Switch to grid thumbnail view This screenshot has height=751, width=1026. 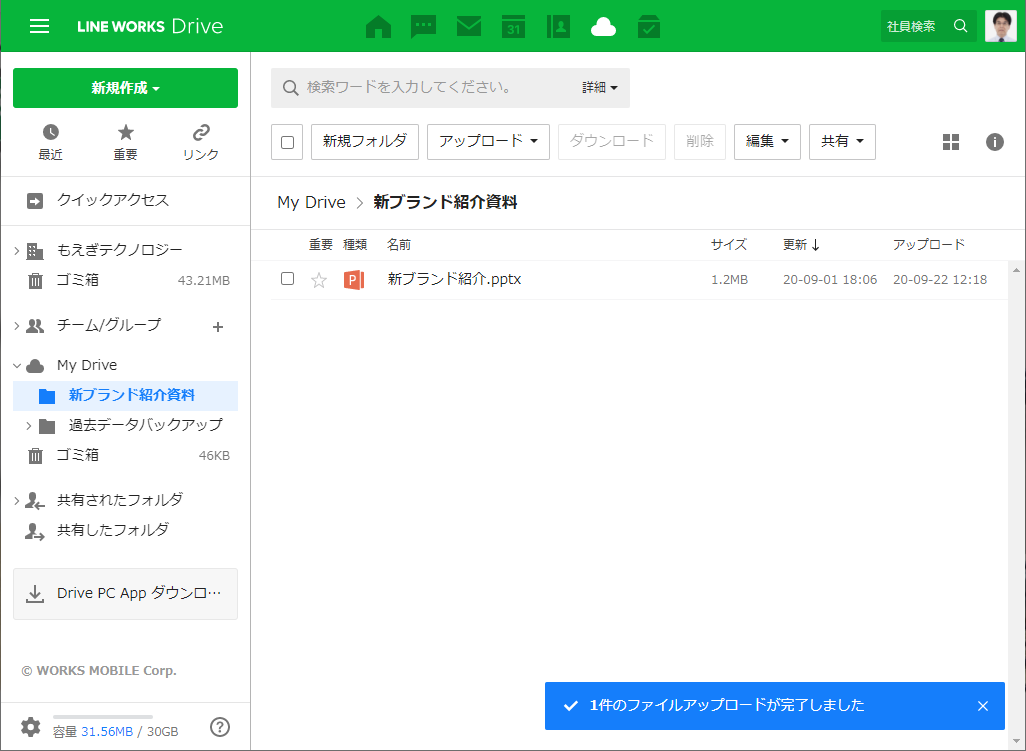[951, 142]
